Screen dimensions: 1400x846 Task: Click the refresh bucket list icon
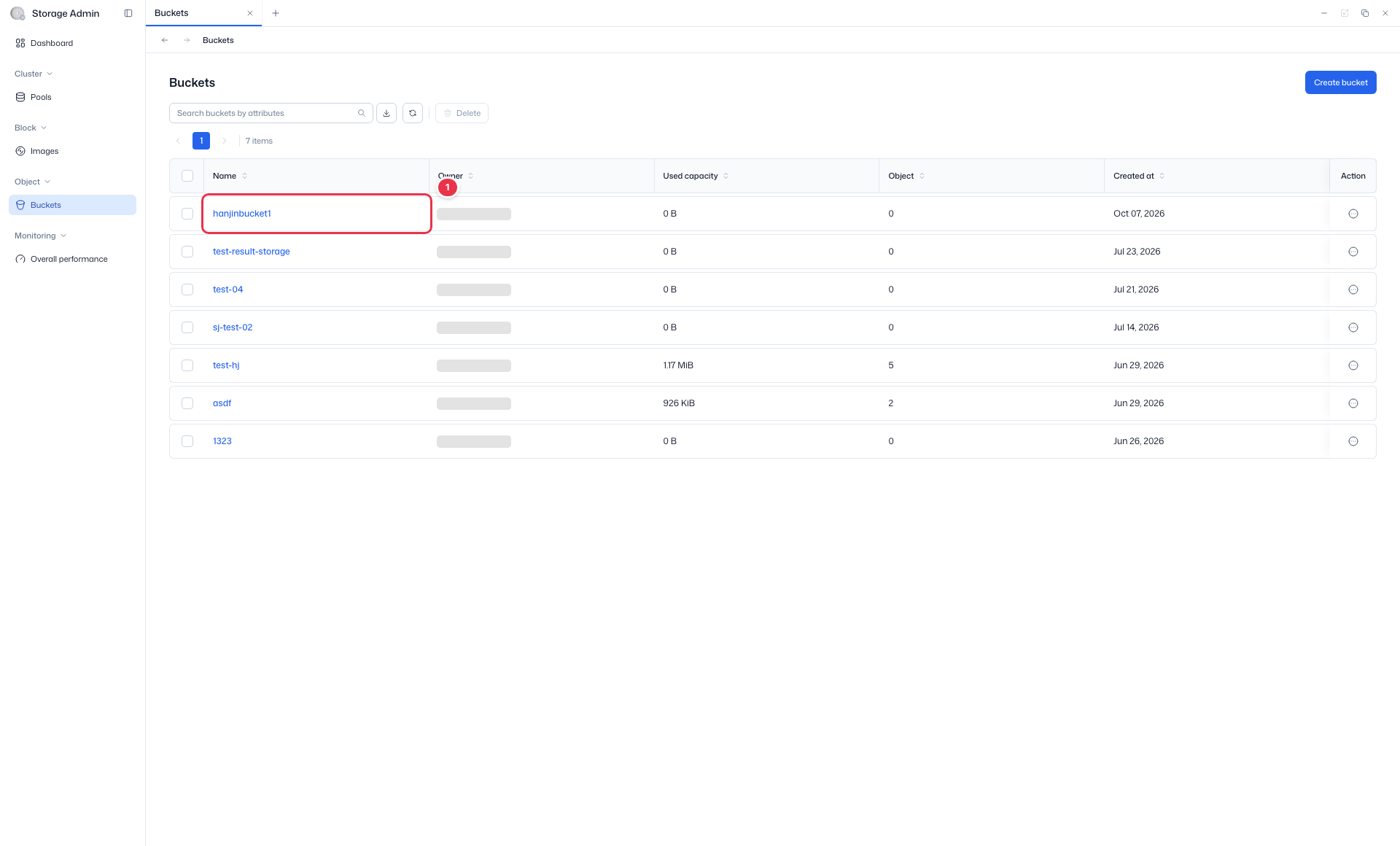click(413, 113)
